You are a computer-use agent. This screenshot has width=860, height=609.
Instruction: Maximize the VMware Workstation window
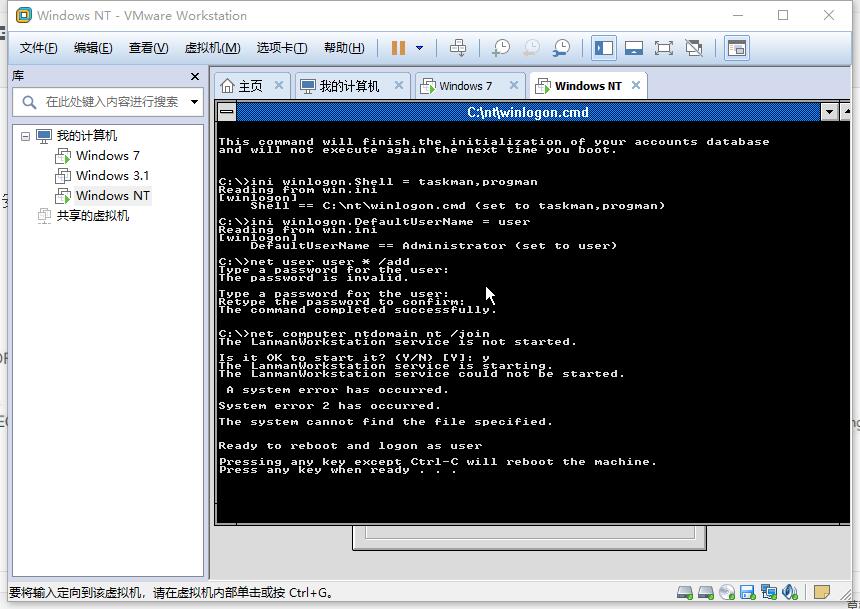(783, 15)
